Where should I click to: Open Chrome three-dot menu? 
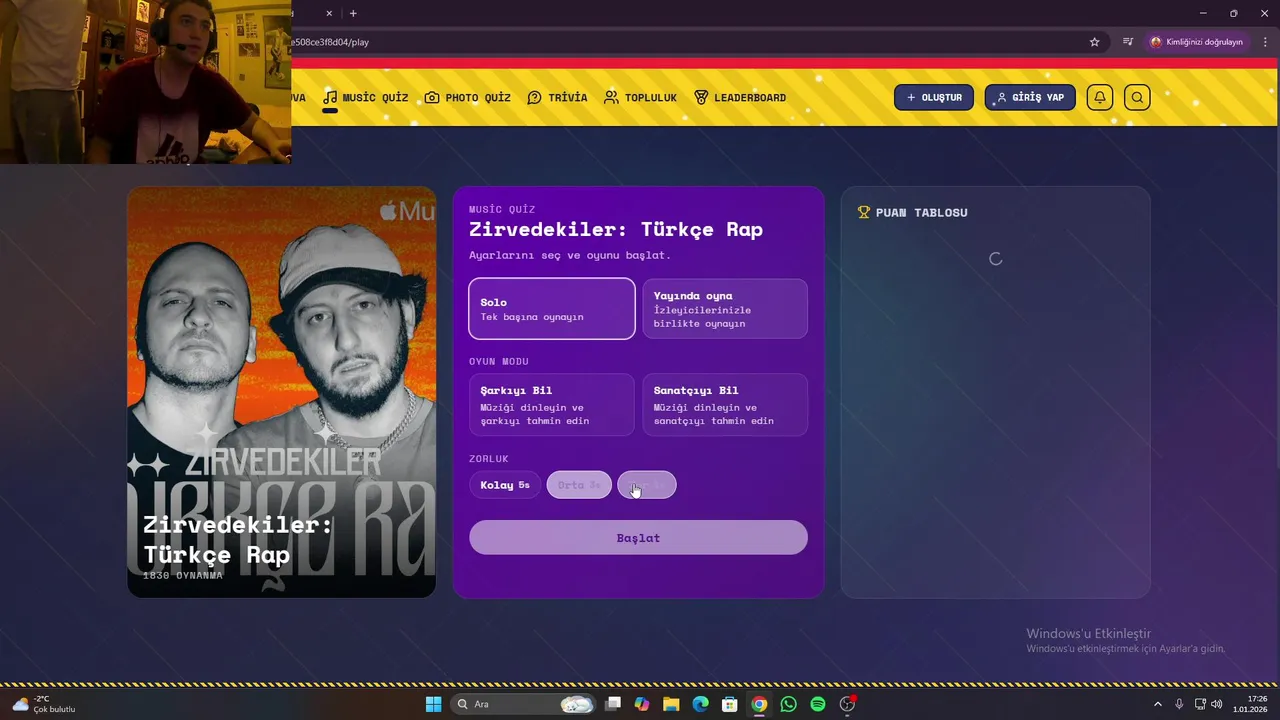pos(1265,42)
